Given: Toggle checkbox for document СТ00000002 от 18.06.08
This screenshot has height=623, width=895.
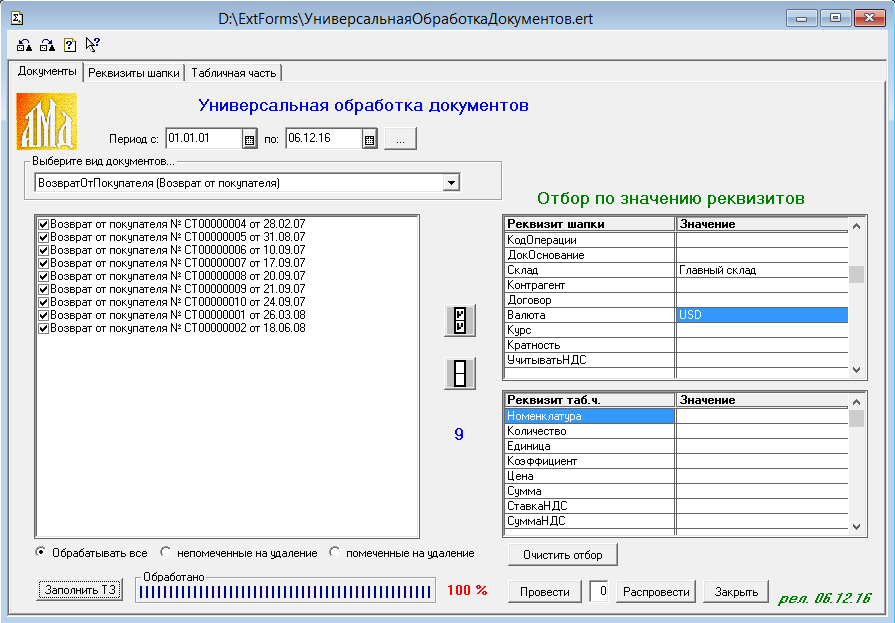Looking at the screenshot, I should pos(43,328).
